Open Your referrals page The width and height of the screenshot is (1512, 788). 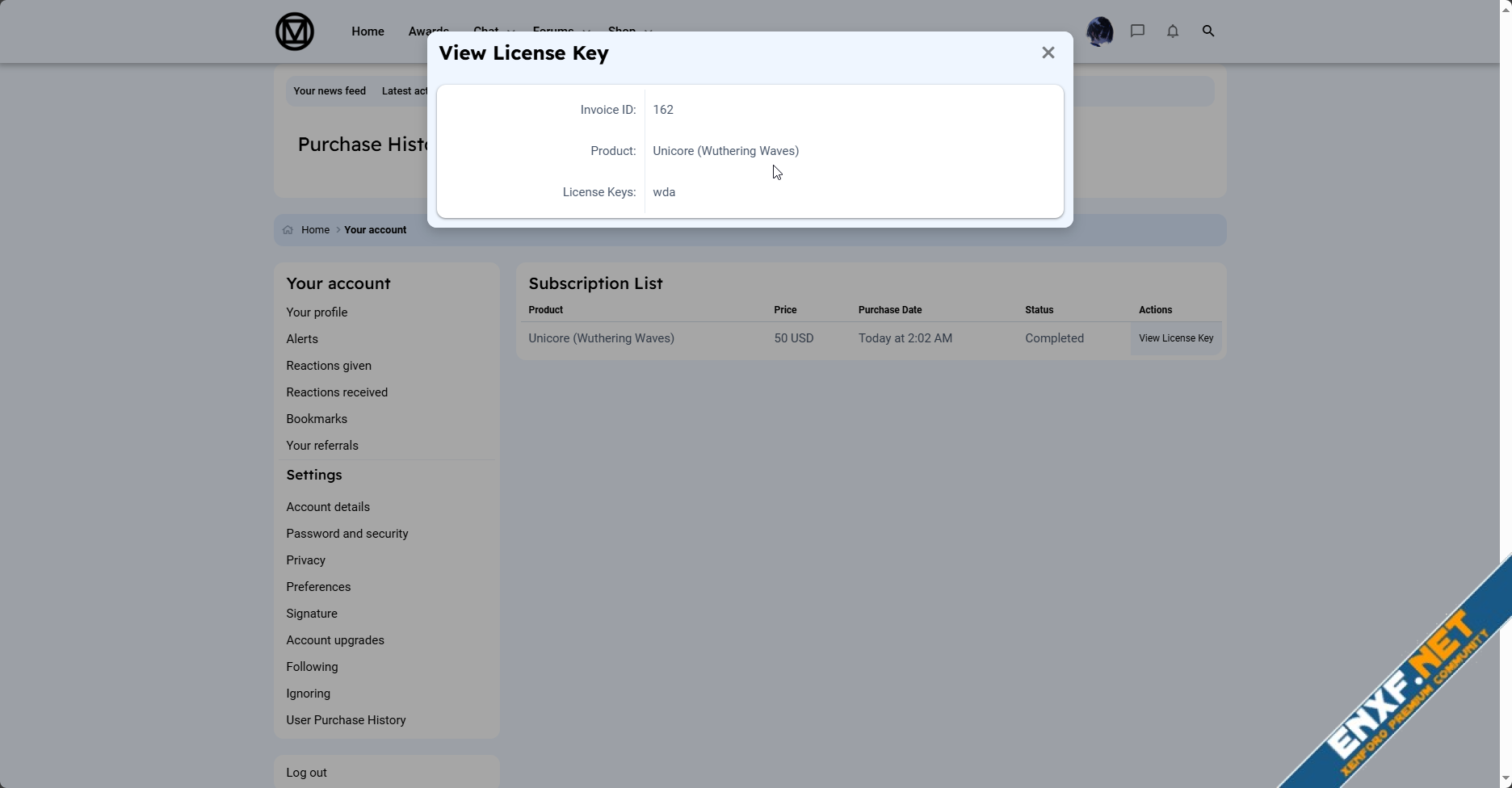(x=322, y=446)
